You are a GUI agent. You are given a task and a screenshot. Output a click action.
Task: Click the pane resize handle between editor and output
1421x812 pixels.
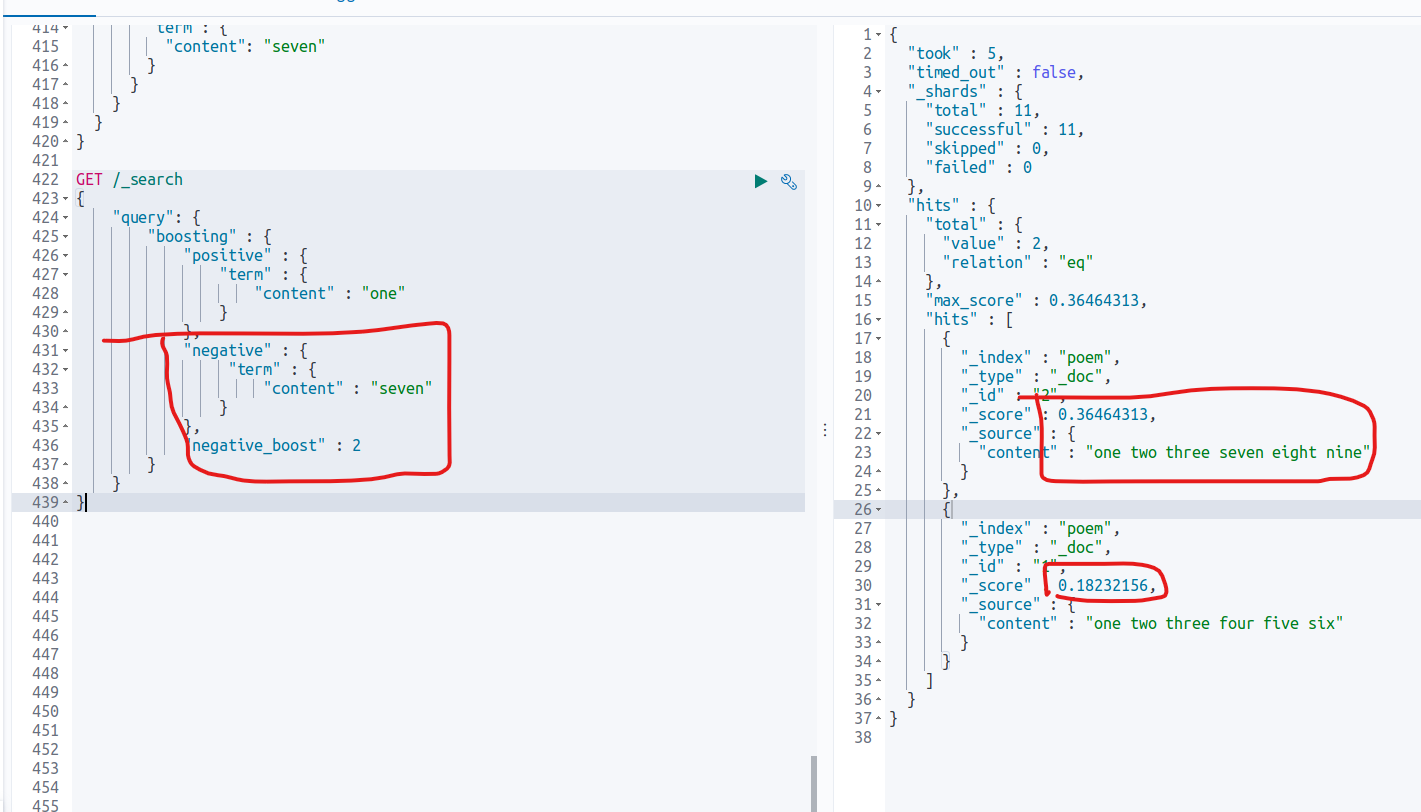tap(824, 429)
